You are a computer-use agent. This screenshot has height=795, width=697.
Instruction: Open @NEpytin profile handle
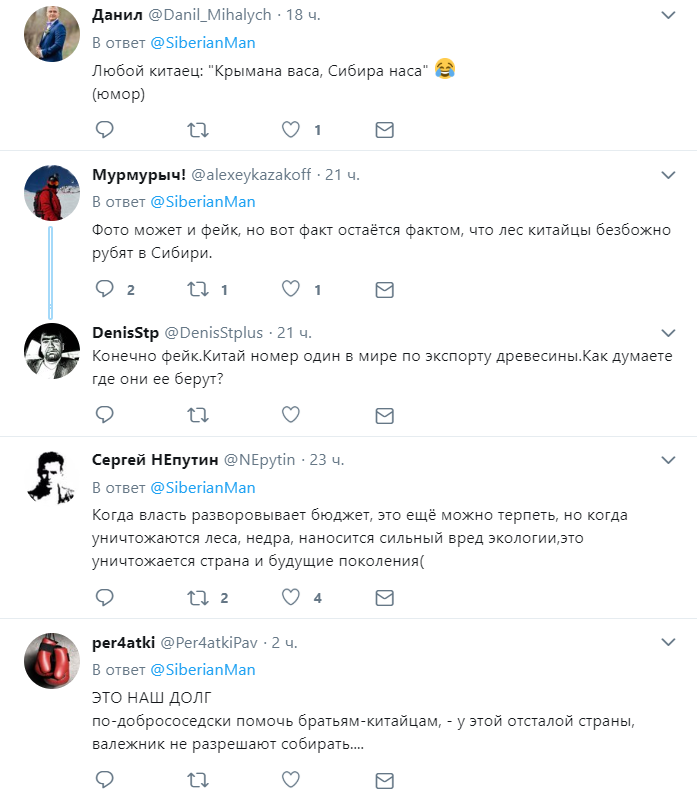(268, 460)
